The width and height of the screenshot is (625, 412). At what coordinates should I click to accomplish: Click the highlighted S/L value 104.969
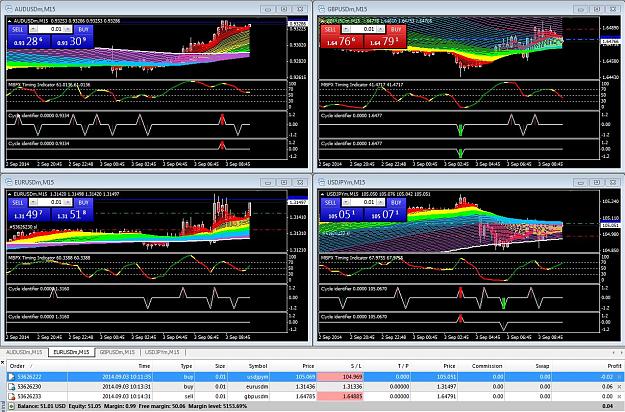340,377
